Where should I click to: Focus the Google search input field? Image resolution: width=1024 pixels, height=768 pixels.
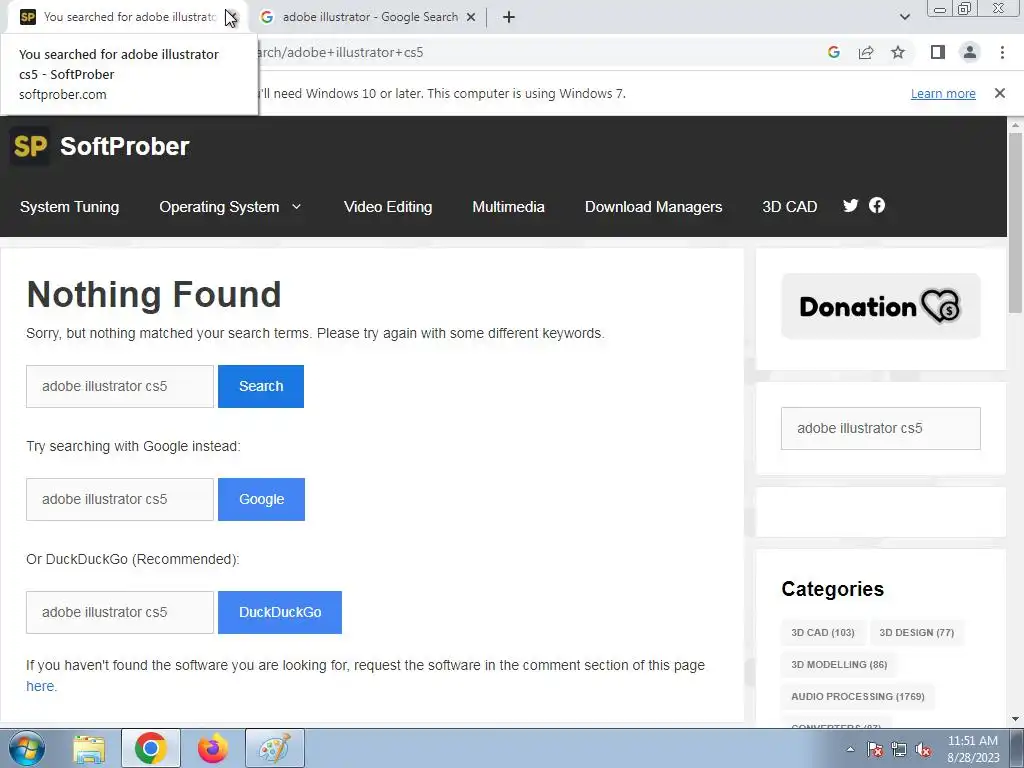120,499
